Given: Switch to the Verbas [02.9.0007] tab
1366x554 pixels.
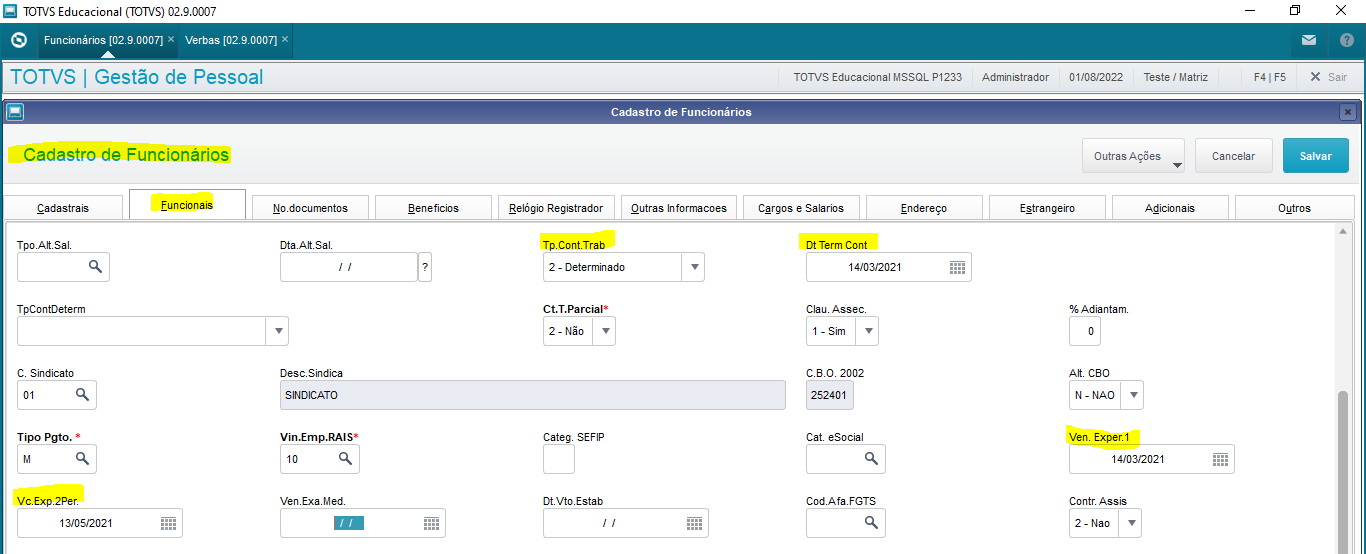Looking at the screenshot, I should (x=231, y=40).
